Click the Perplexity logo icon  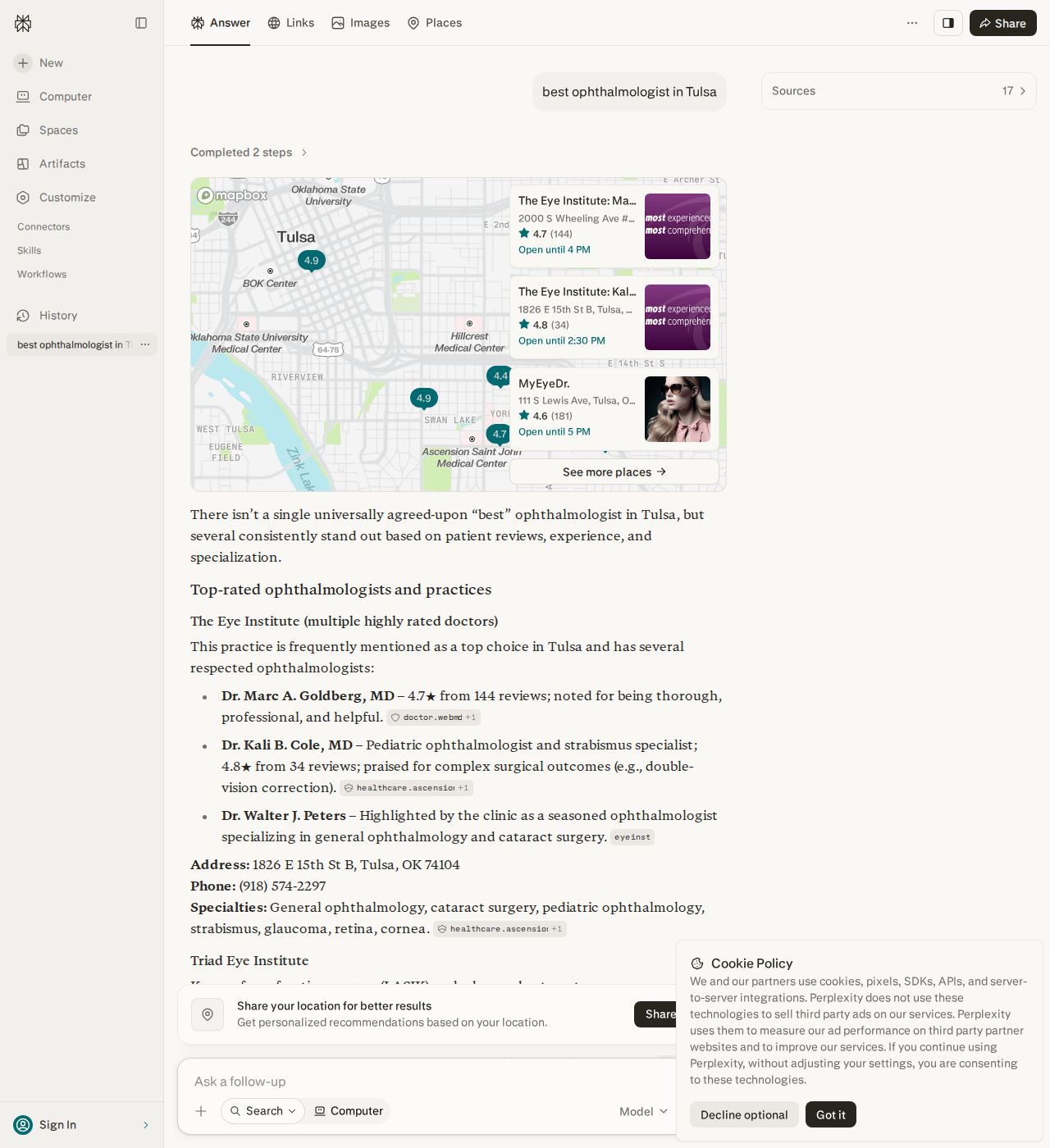[x=23, y=23]
